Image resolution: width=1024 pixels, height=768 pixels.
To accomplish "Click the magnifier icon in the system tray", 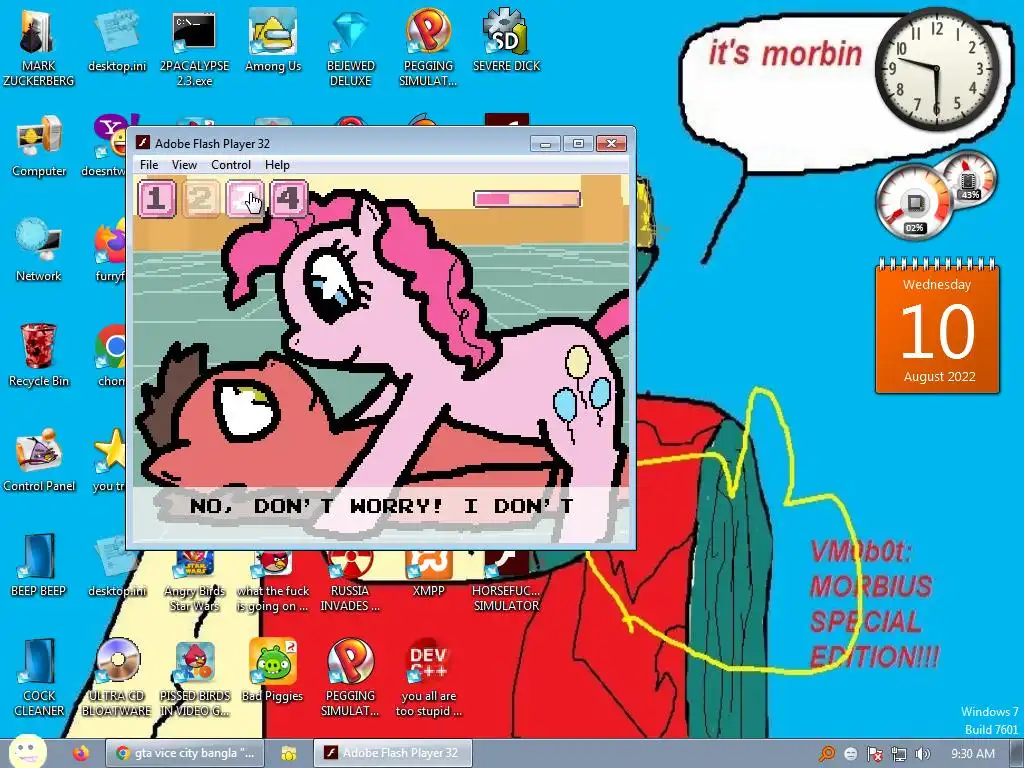I will [x=827, y=754].
